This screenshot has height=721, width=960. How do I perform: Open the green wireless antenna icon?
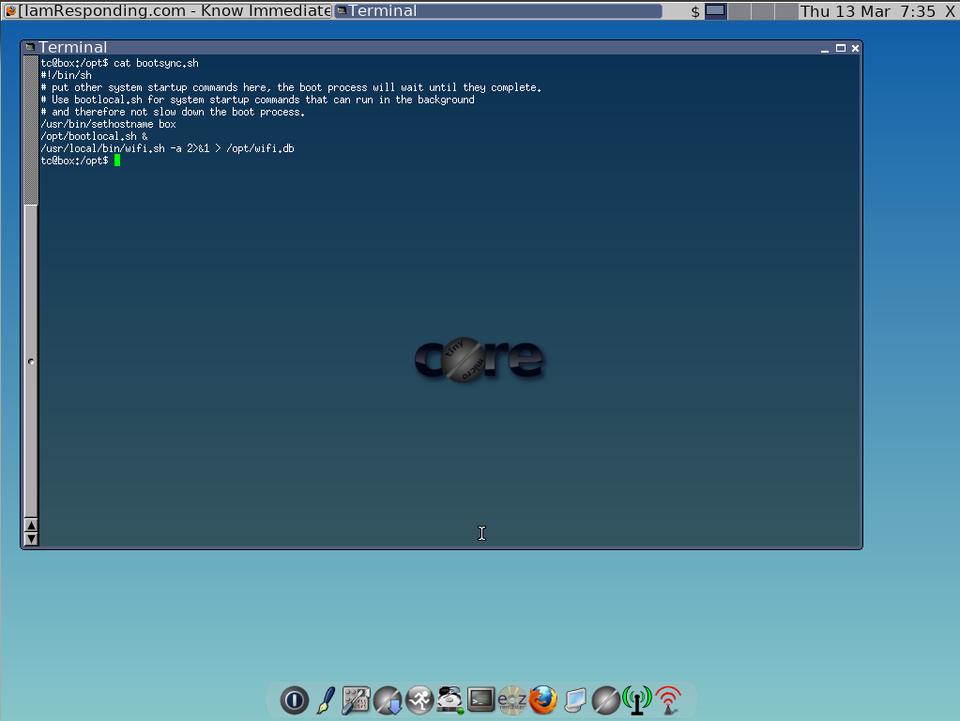(636, 700)
